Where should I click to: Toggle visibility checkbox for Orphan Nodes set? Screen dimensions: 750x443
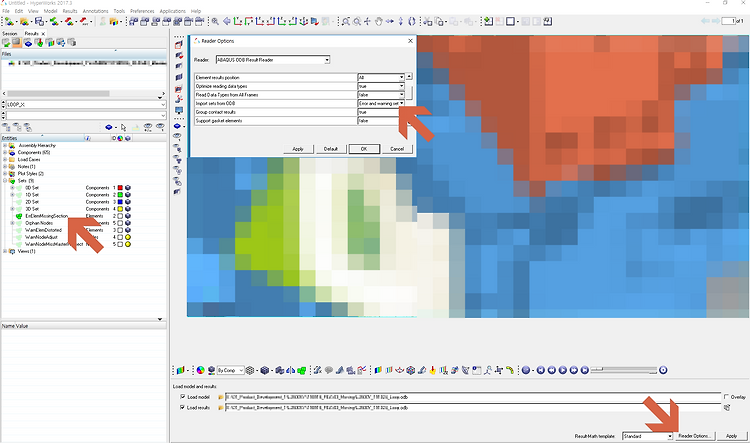[121, 223]
